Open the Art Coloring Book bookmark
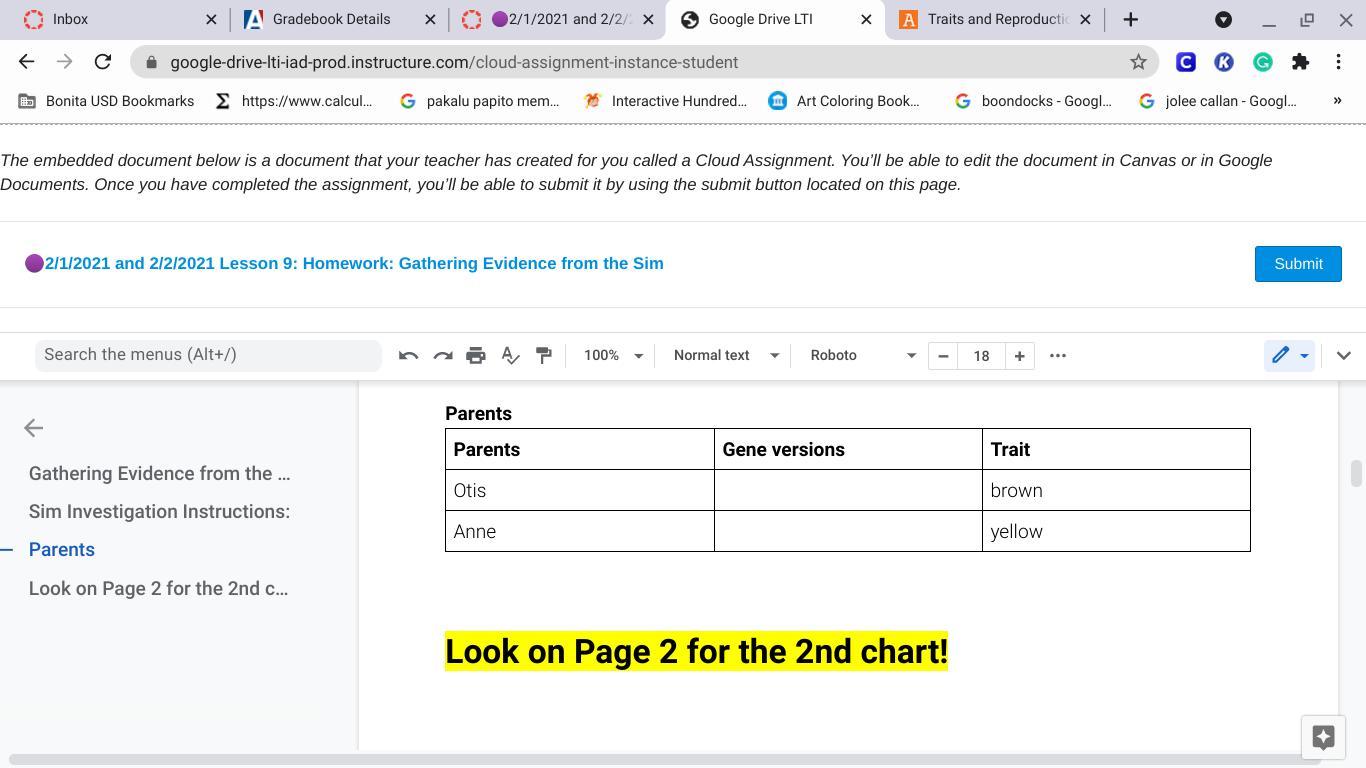 (x=845, y=101)
